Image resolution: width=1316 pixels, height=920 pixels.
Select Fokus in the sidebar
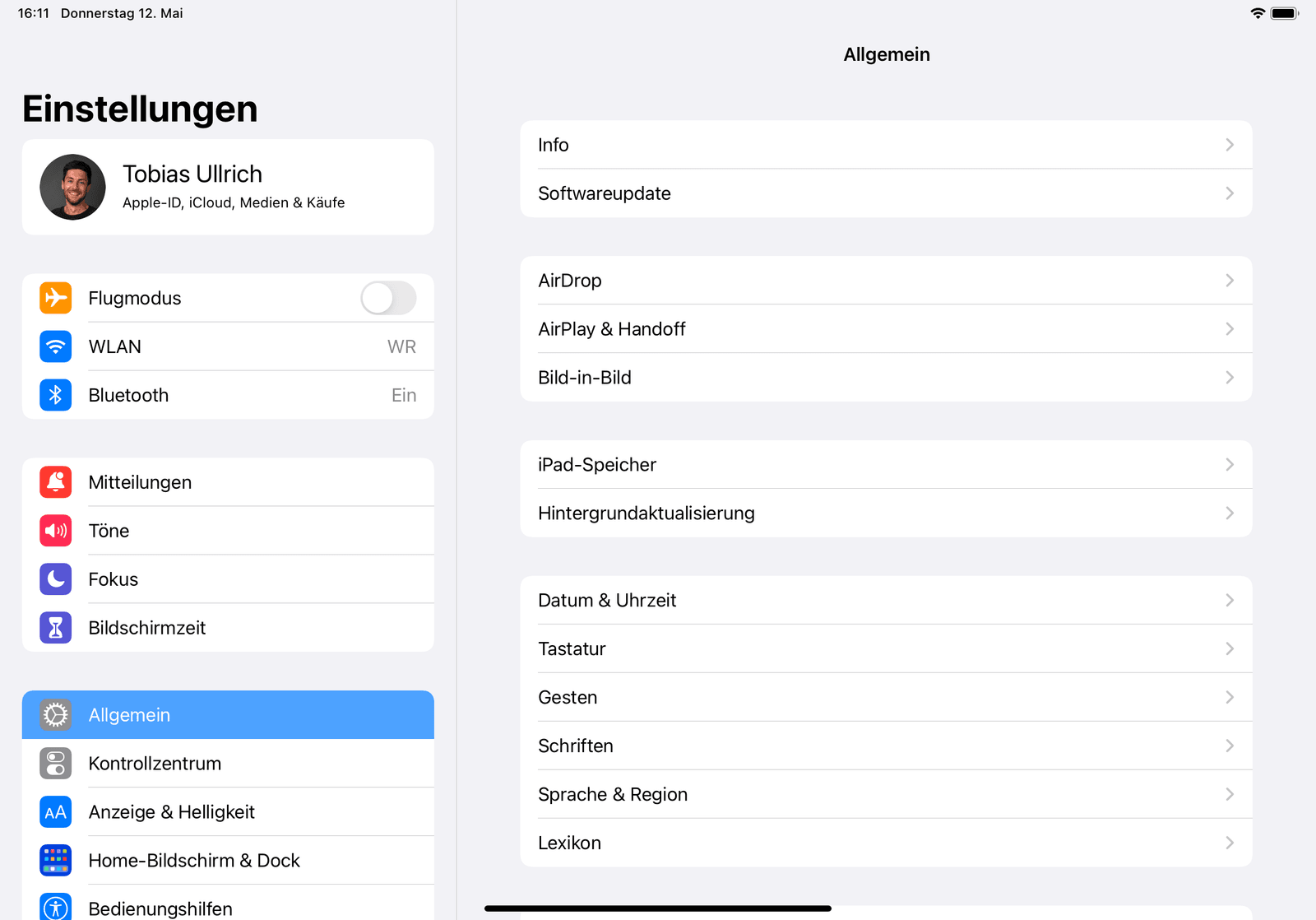pyautogui.click(x=228, y=579)
